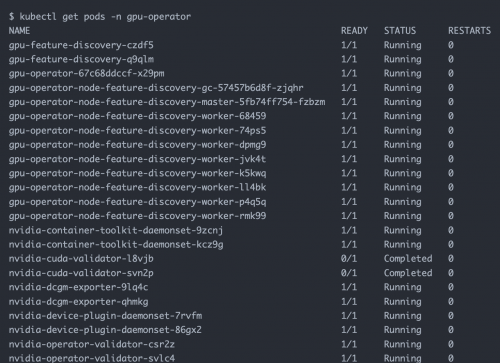Image resolution: width=500 pixels, height=363 pixels.
Task: Click 0/1 ready value for cuda-validator-svn2p
Action: 349,273
